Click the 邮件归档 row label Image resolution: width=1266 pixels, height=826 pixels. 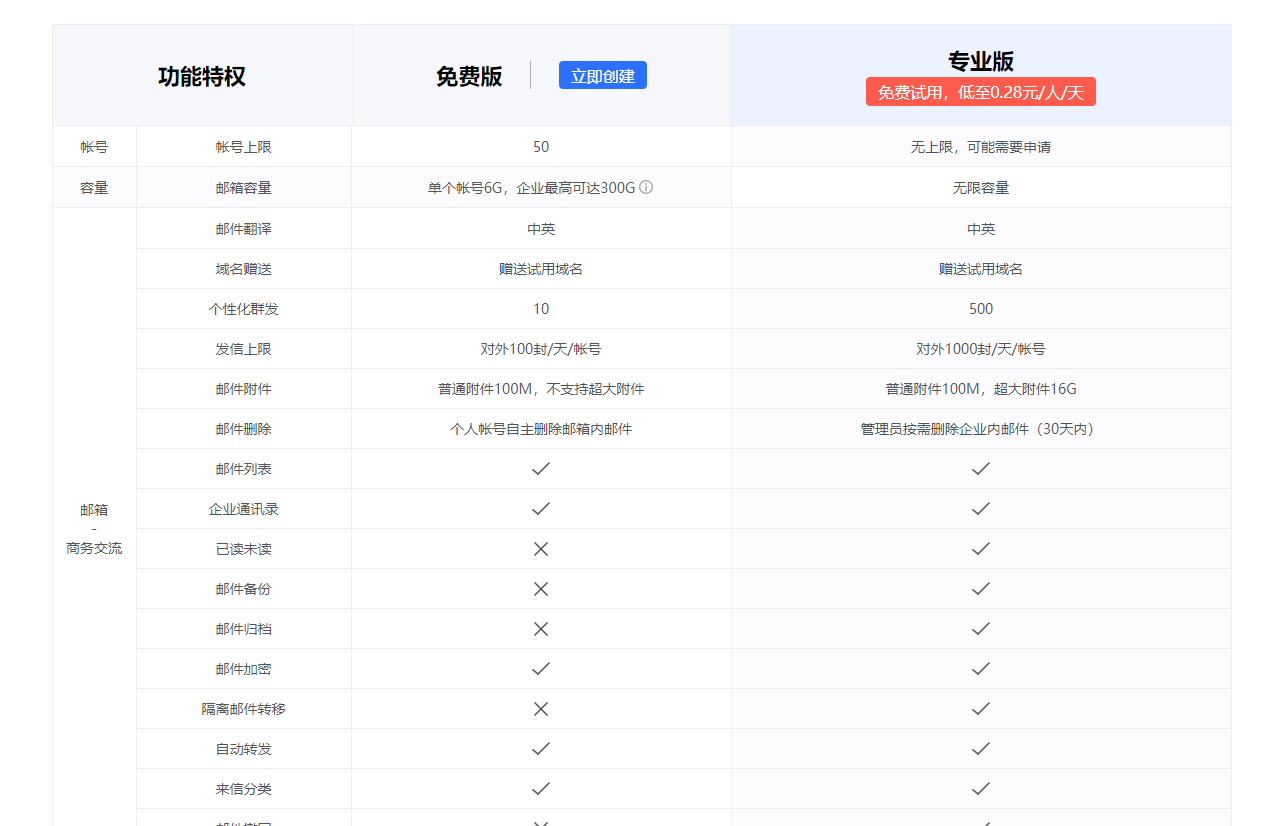[244, 629]
